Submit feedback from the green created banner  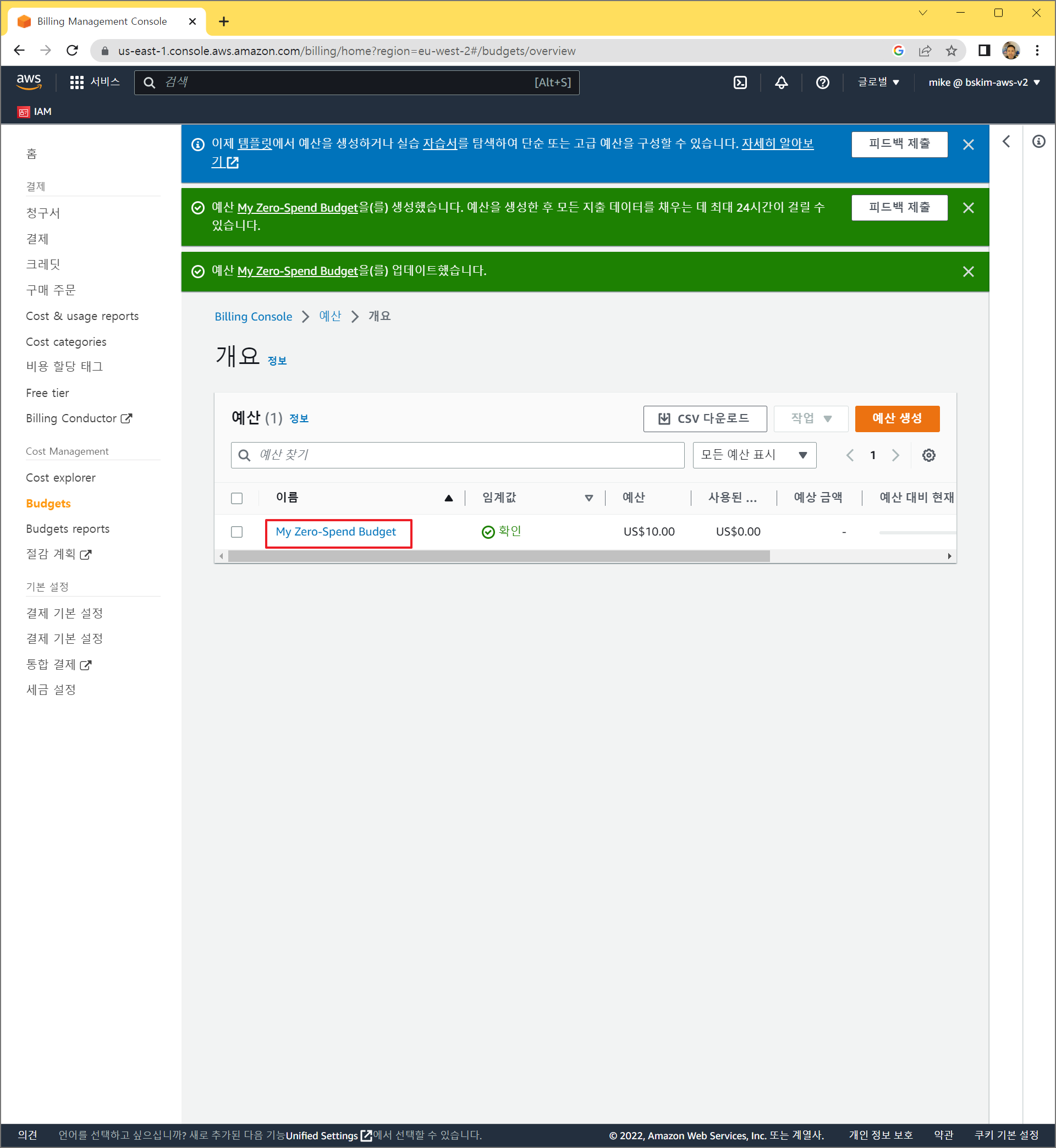pyautogui.click(x=899, y=207)
